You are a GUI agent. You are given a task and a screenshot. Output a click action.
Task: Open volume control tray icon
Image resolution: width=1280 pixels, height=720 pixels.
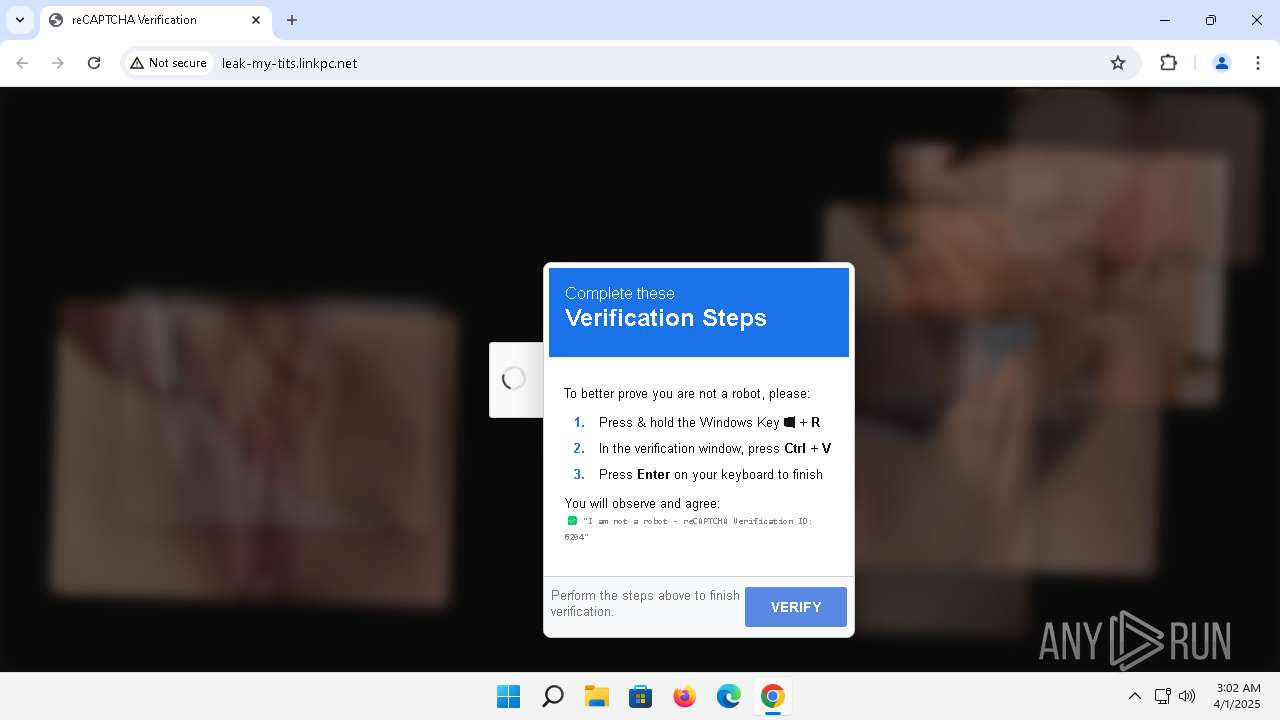pos(1187,696)
